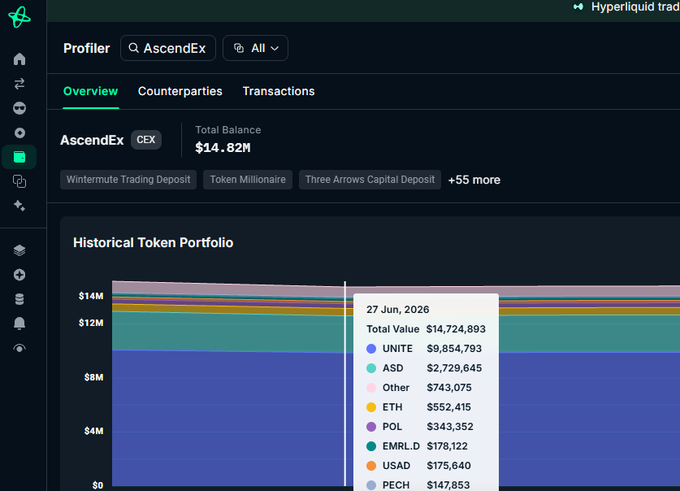Expand the +55 more labels link
The height and width of the screenshot is (491, 680).
pyautogui.click(x=474, y=180)
